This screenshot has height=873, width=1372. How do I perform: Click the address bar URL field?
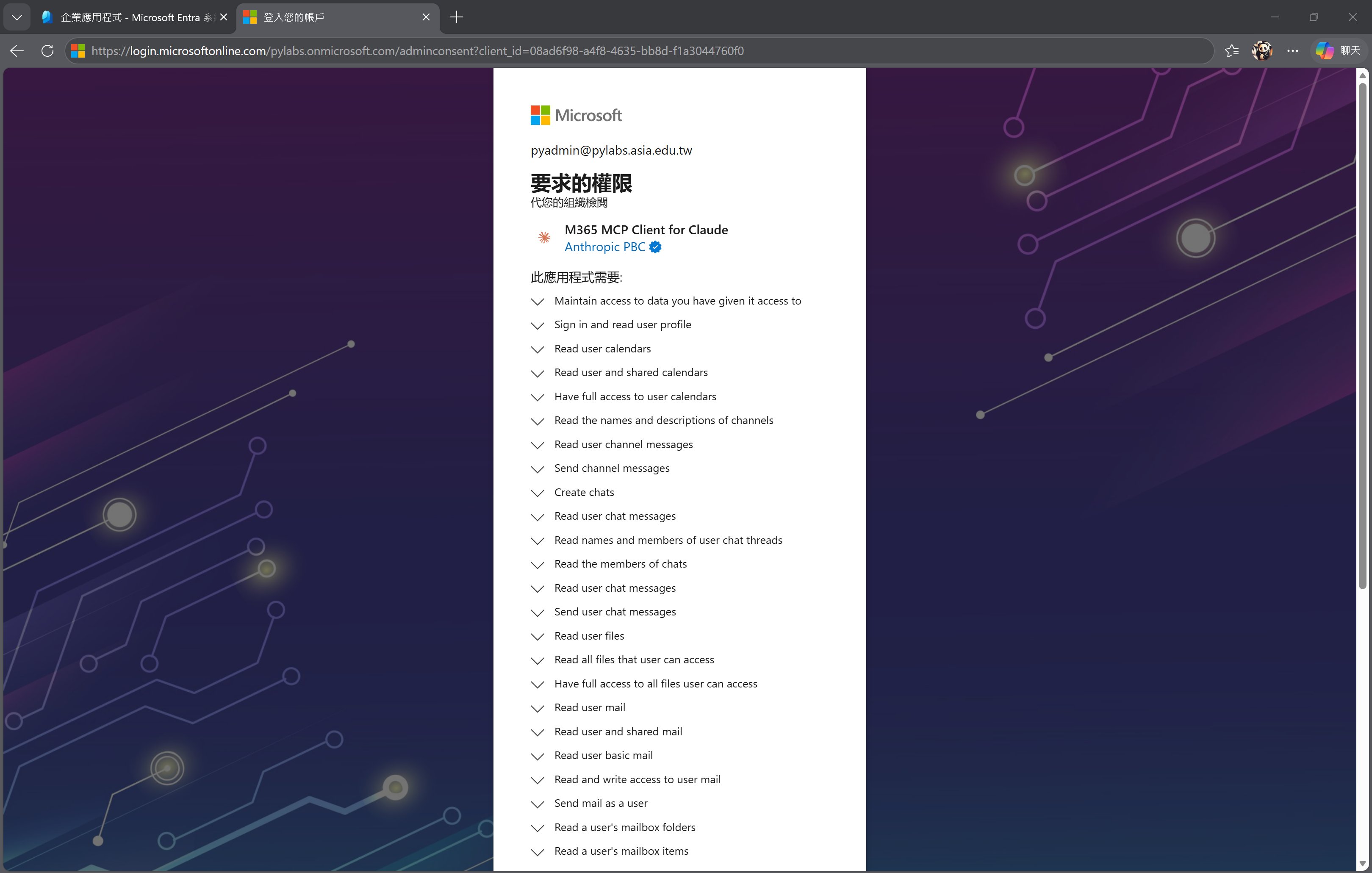point(638,51)
